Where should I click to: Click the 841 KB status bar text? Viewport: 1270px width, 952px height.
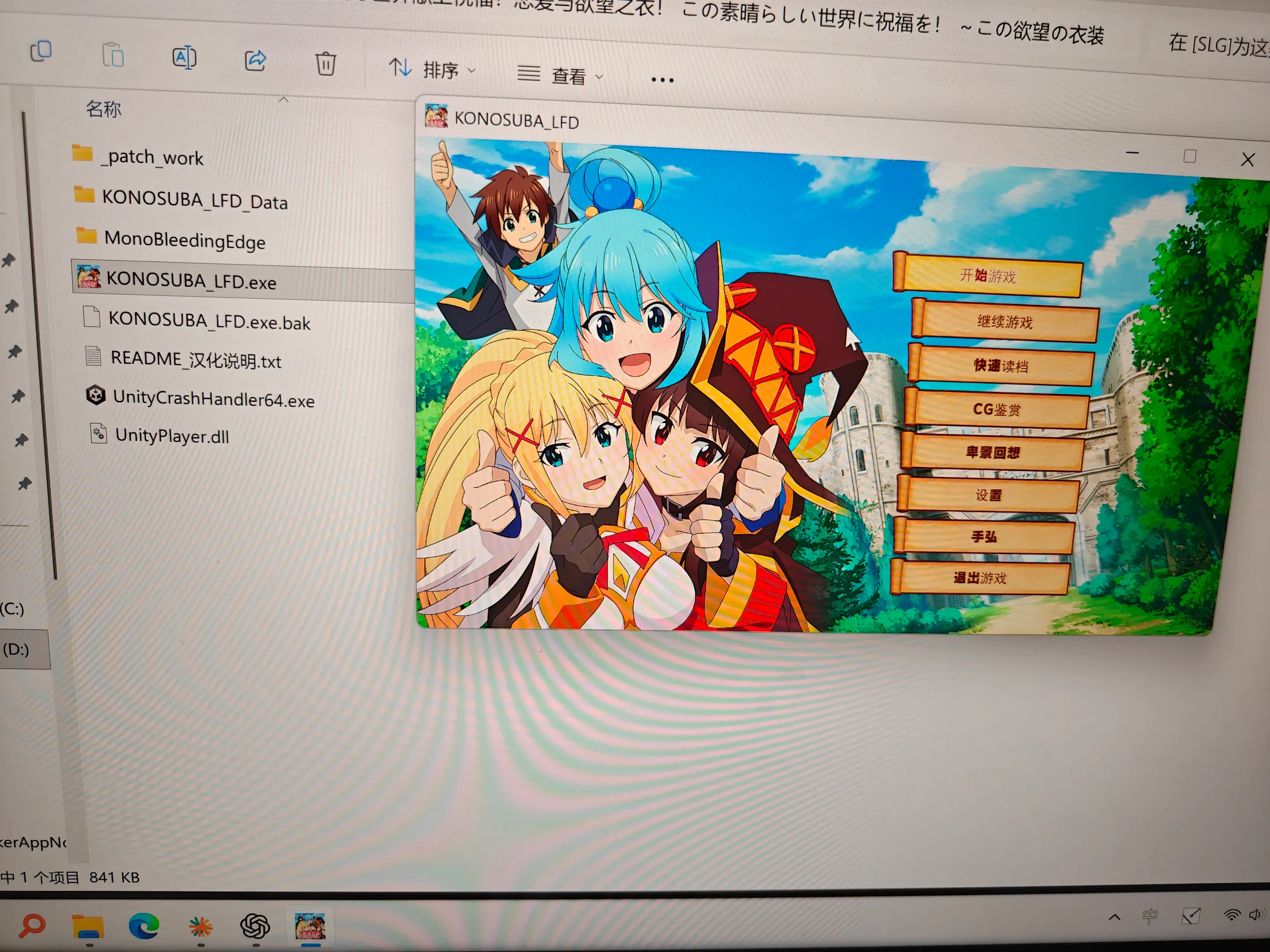pos(114,878)
